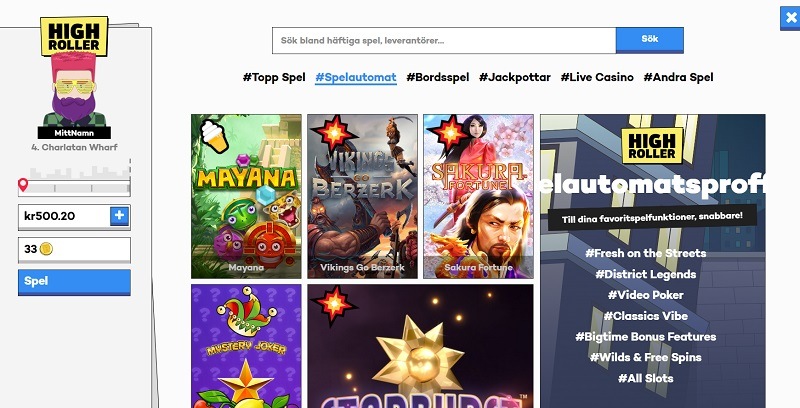The image size is (800, 408).
Task: Switch to the #Topp Spel tab
Action: click(274, 78)
